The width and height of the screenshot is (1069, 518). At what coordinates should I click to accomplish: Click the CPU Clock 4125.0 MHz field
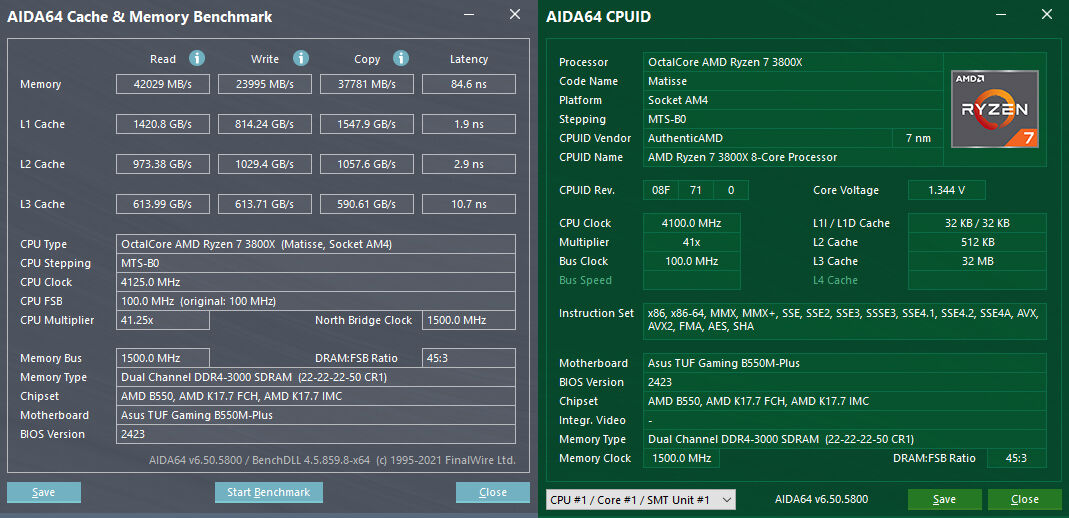point(316,282)
